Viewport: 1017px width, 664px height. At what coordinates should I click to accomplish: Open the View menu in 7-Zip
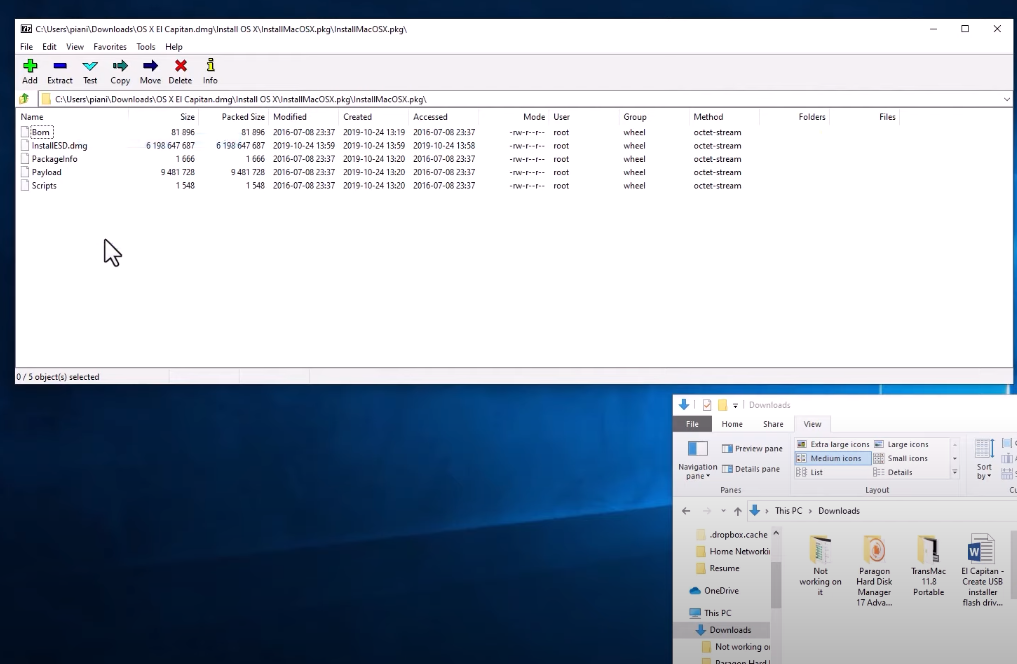coord(75,47)
